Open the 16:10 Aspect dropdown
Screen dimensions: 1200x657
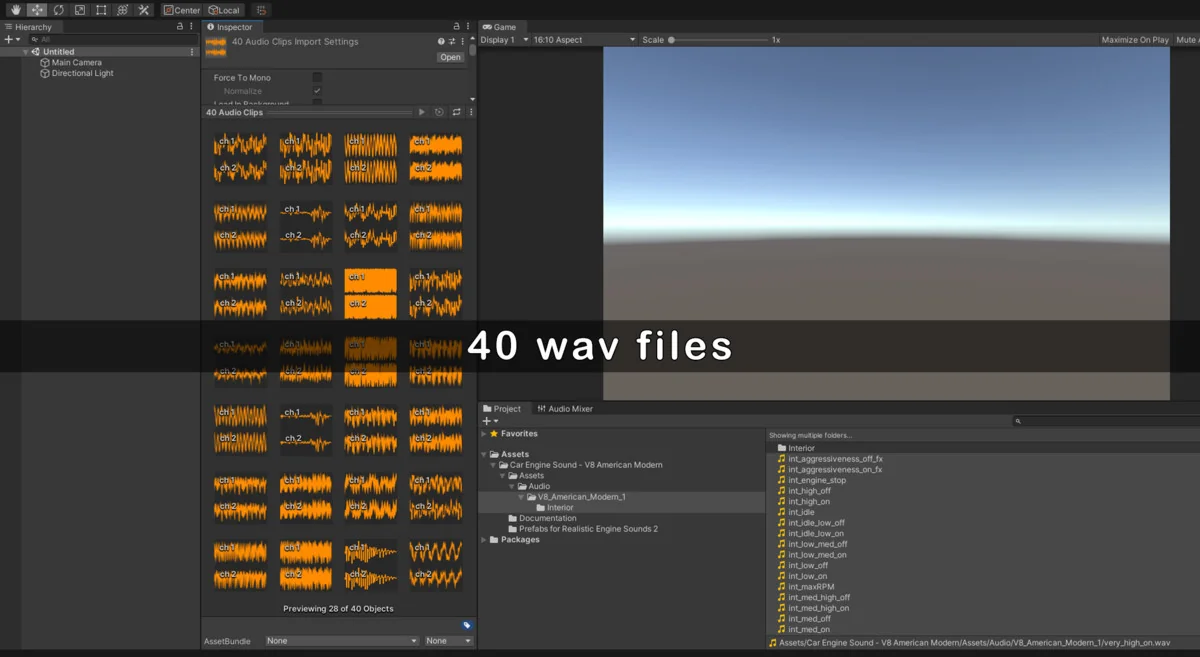click(584, 40)
